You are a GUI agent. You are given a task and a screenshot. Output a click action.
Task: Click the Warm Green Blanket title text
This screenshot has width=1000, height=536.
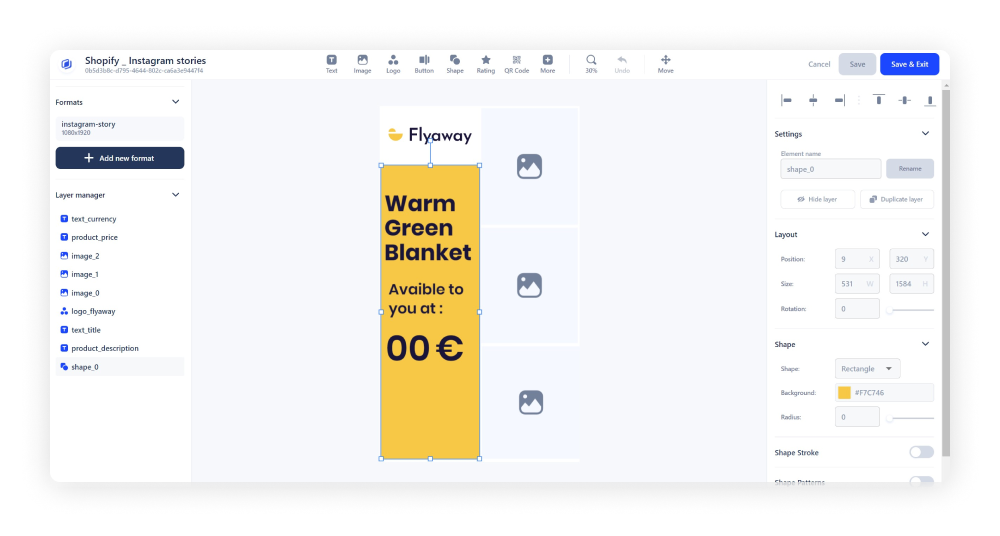[x=427, y=228]
